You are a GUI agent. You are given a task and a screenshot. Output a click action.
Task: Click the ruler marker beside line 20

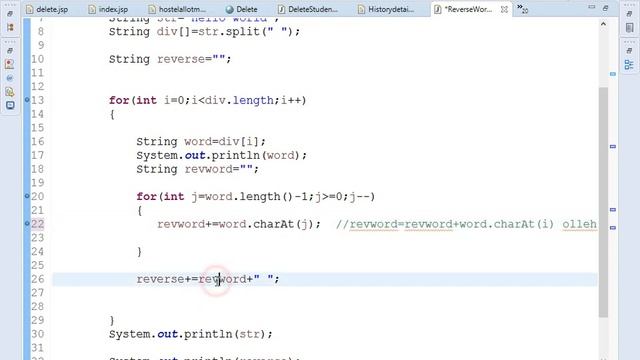pyautogui.click(x=27, y=196)
